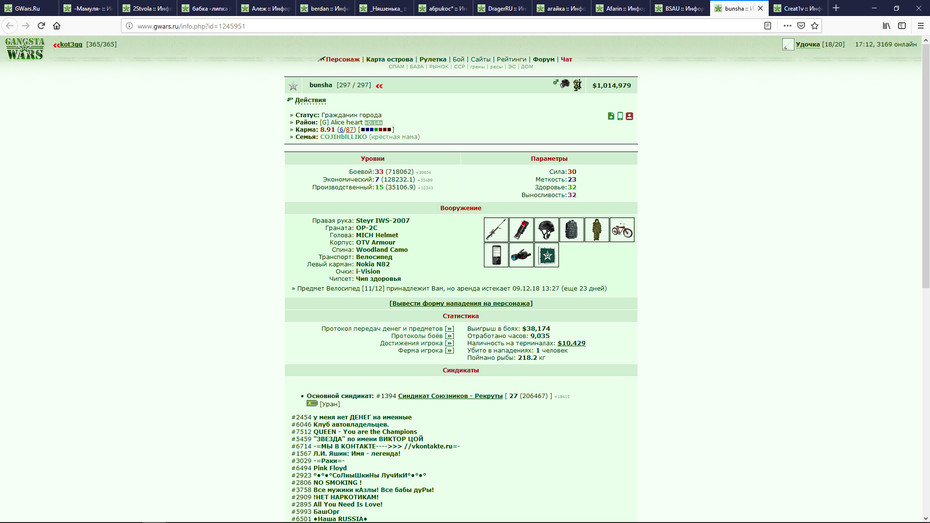Click the karma color squares bar

376,130
